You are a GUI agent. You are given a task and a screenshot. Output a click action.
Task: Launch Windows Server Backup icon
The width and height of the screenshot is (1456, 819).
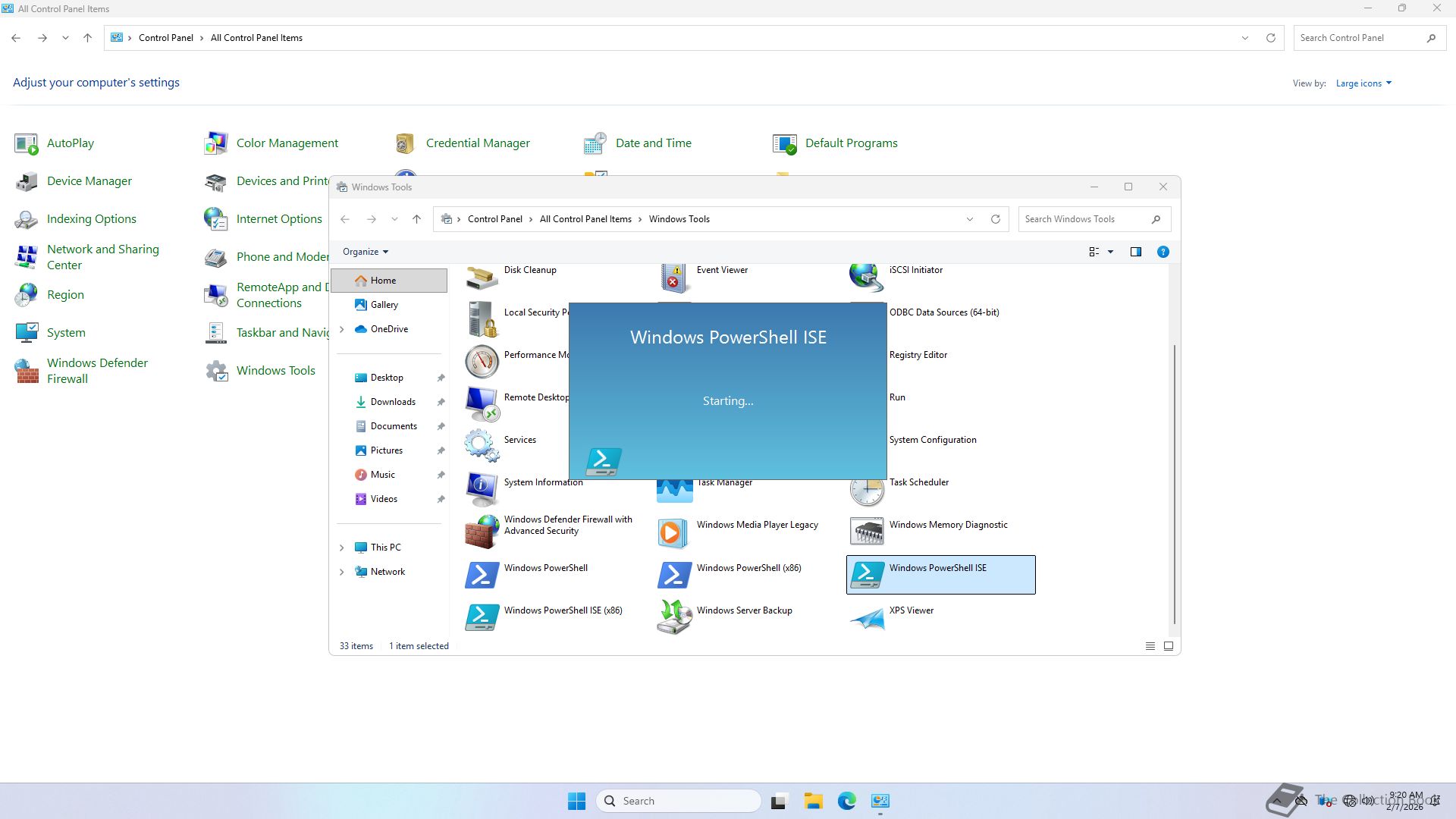674,617
